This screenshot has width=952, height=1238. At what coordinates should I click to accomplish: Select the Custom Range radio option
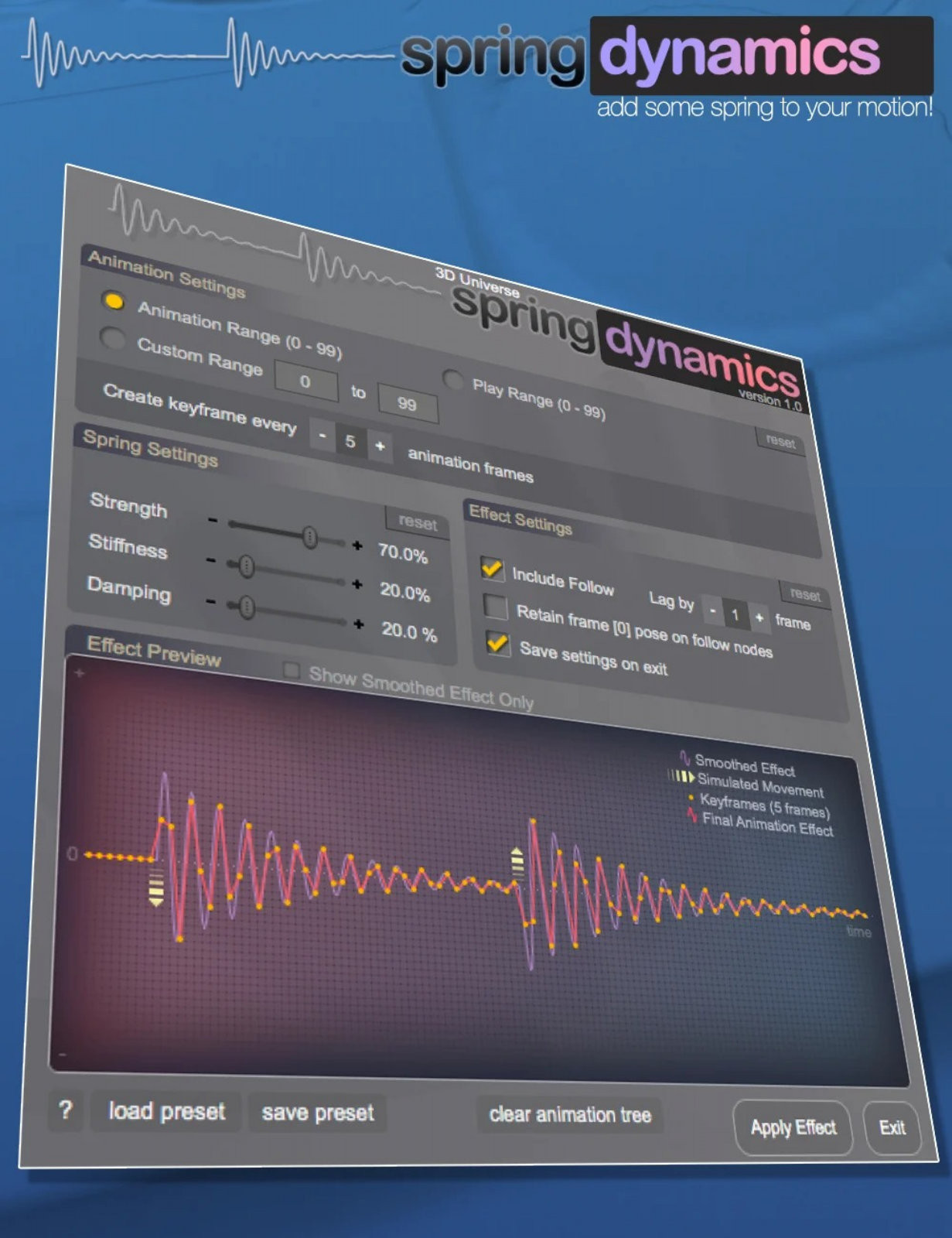pos(113,337)
